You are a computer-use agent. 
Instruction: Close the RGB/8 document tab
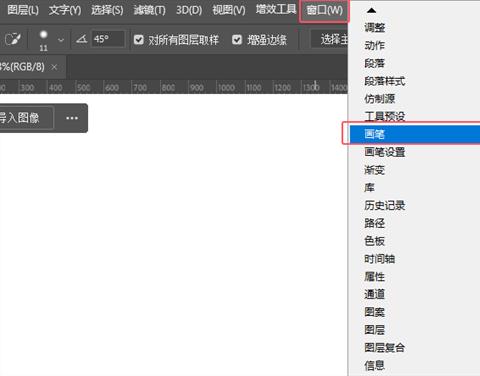coord(54,67)
